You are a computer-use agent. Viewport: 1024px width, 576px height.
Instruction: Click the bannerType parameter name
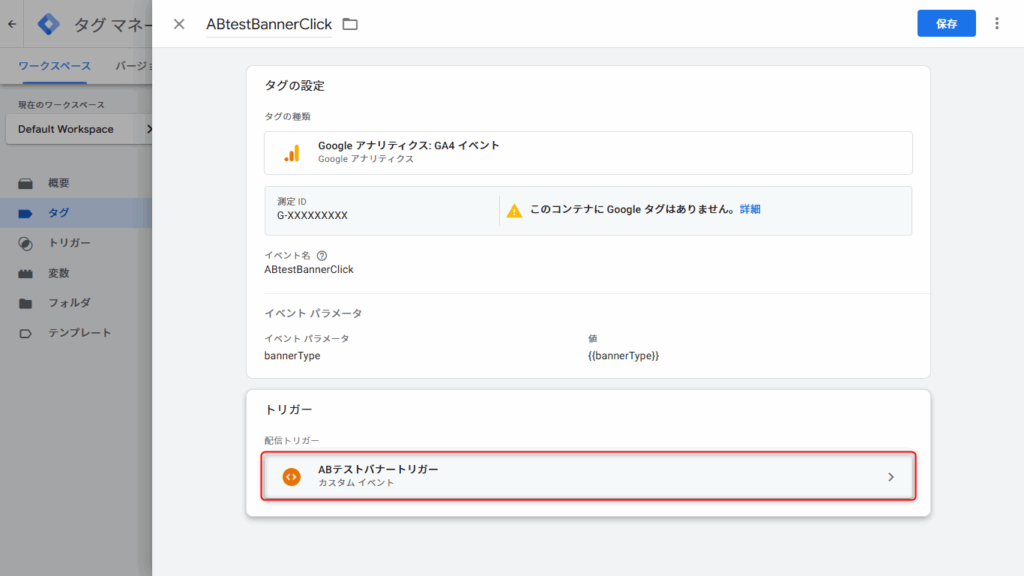(292, 356)
